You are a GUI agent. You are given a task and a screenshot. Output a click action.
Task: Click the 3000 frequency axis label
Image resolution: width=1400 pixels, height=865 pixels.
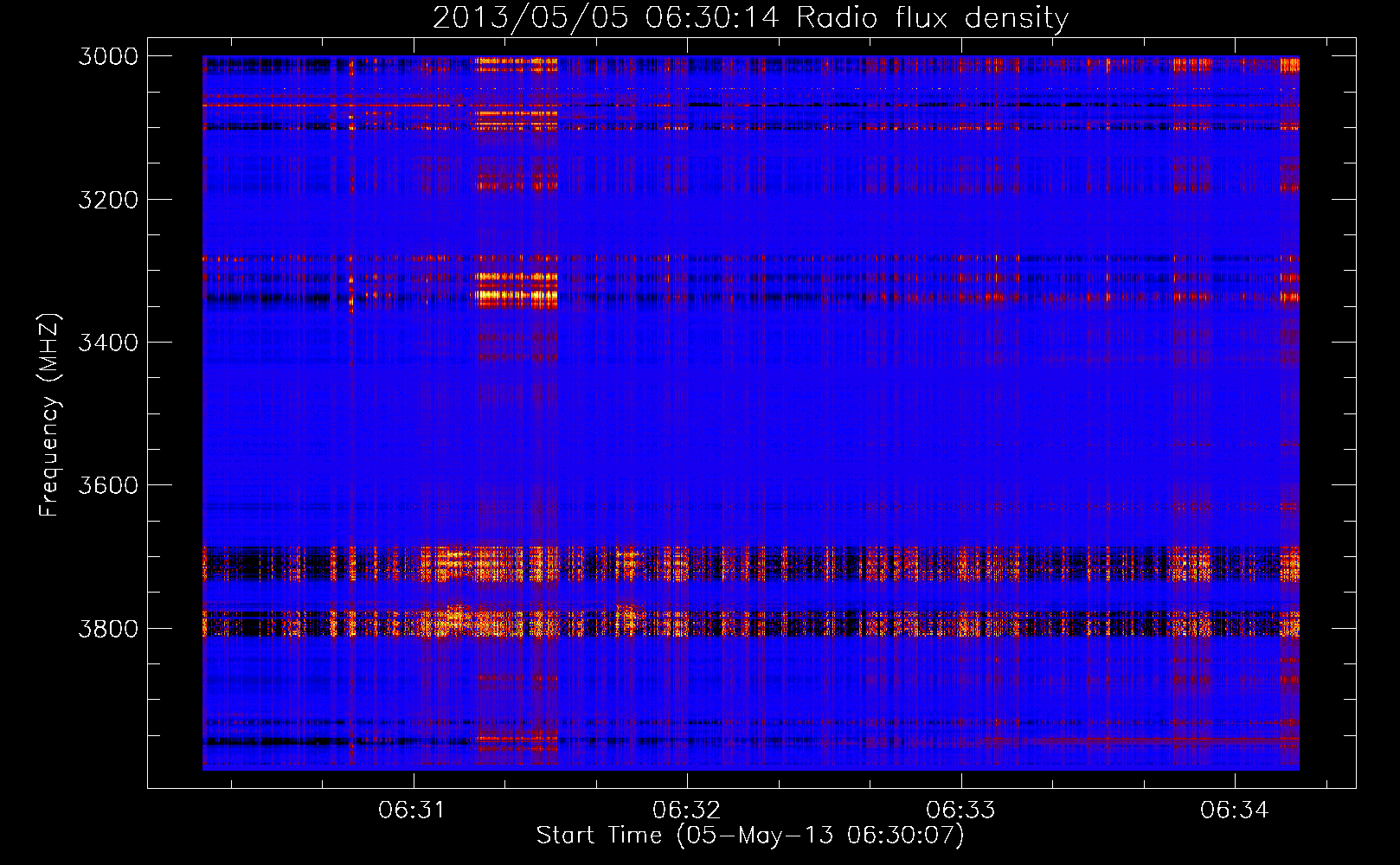pos(108,56)
